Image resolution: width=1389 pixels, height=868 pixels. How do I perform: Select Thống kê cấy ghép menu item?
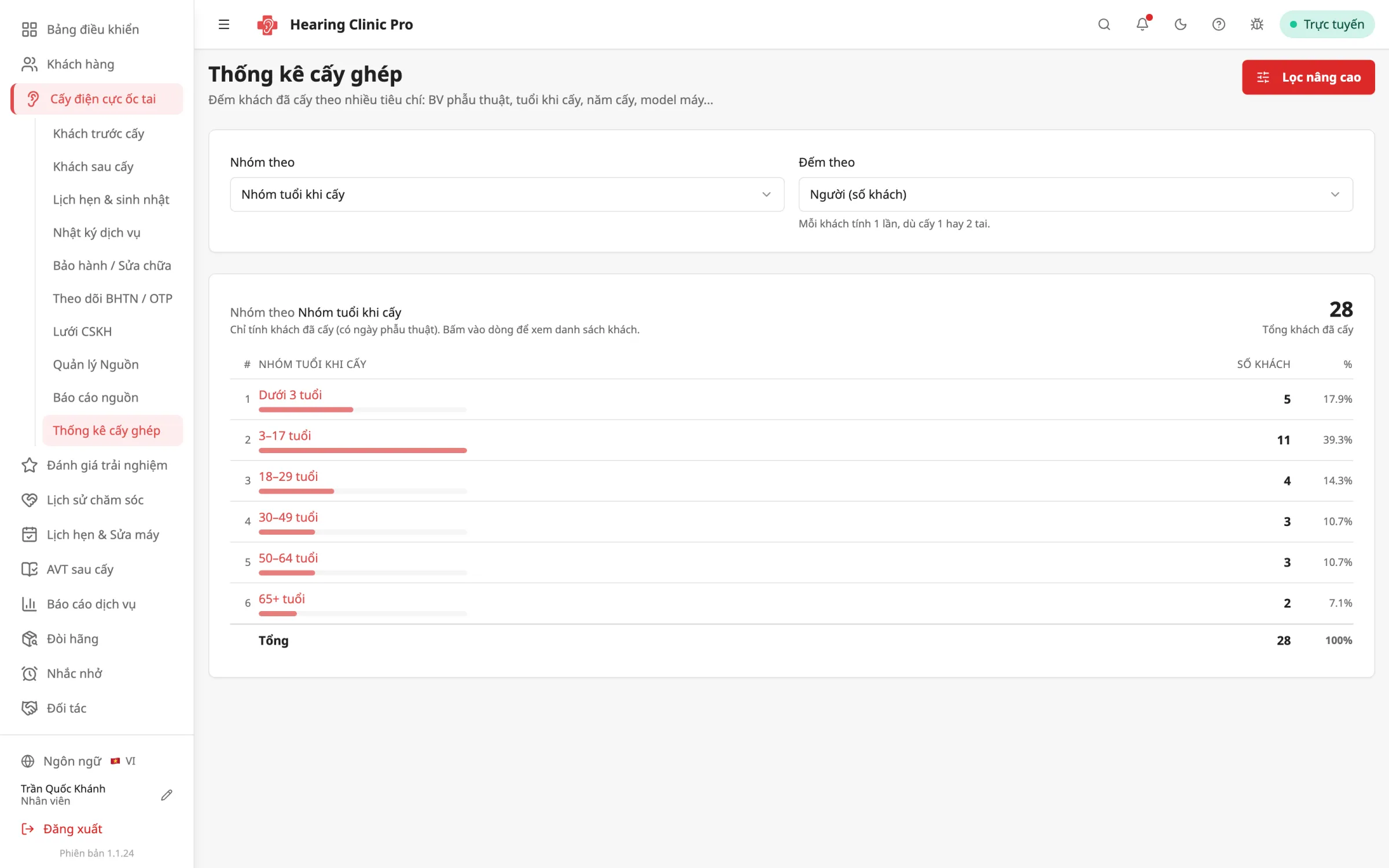[x=113, y=431]
